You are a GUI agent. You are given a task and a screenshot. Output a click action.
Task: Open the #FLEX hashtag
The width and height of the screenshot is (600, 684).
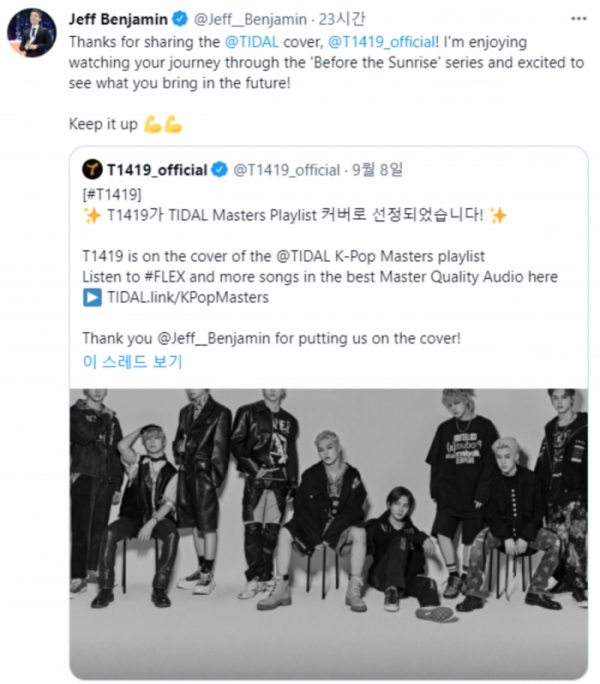166,276
